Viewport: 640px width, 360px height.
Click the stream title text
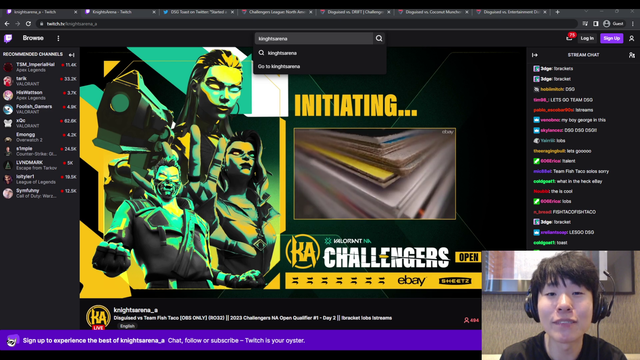click(x=253, y=318)
